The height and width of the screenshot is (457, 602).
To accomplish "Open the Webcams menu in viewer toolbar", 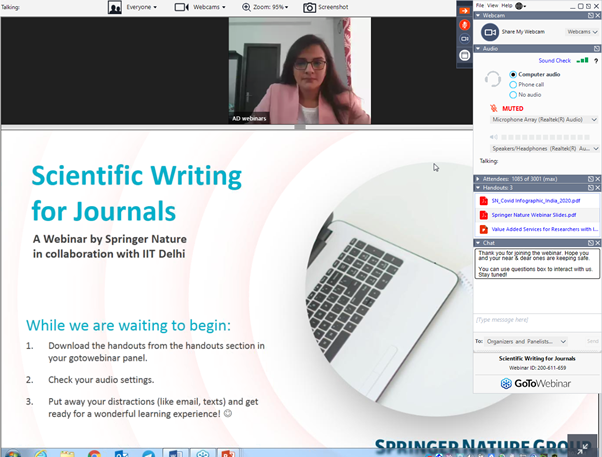I will 209,7.
